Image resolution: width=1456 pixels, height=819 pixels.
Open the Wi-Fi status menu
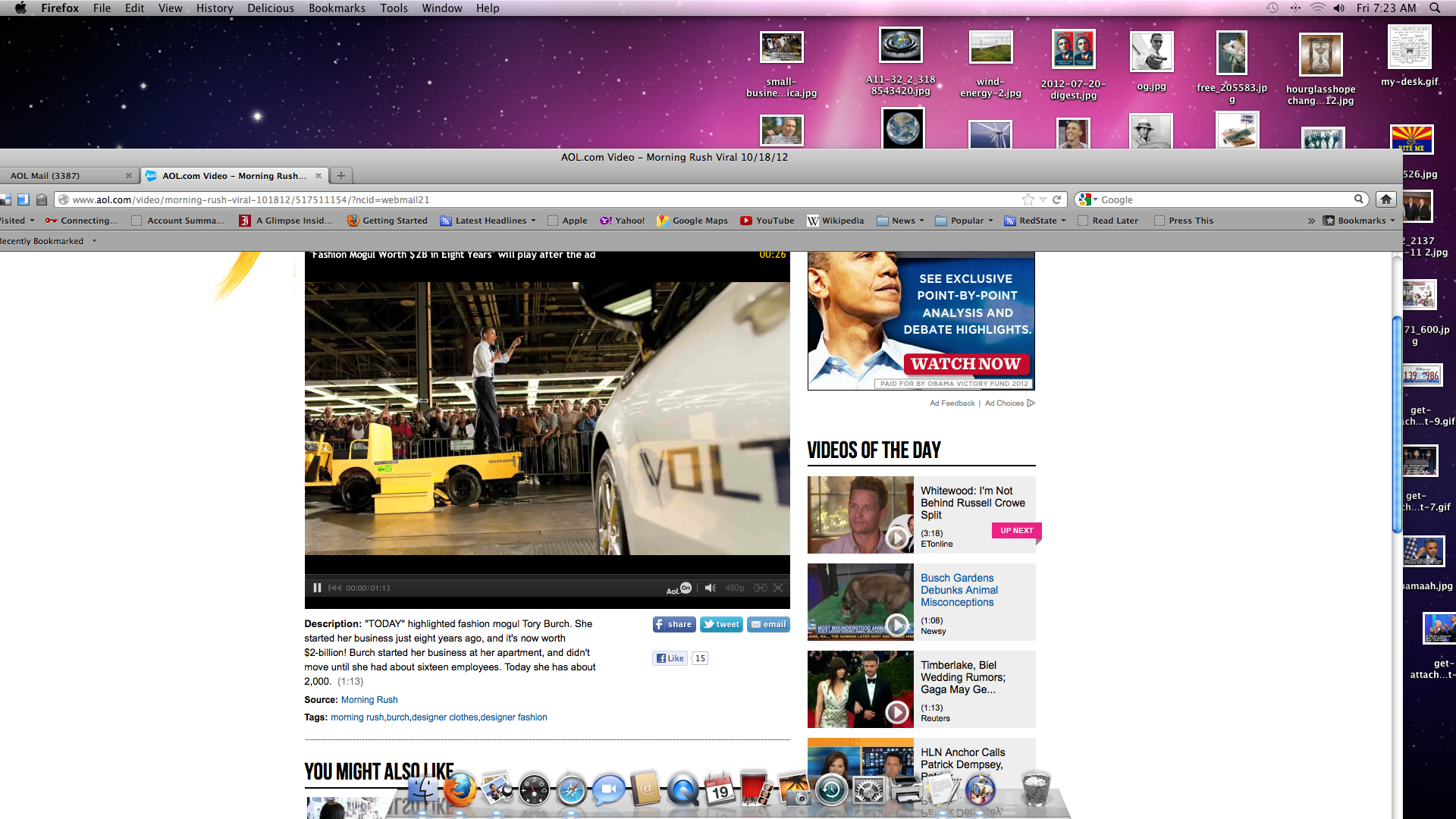click(x=1317, y=8)
